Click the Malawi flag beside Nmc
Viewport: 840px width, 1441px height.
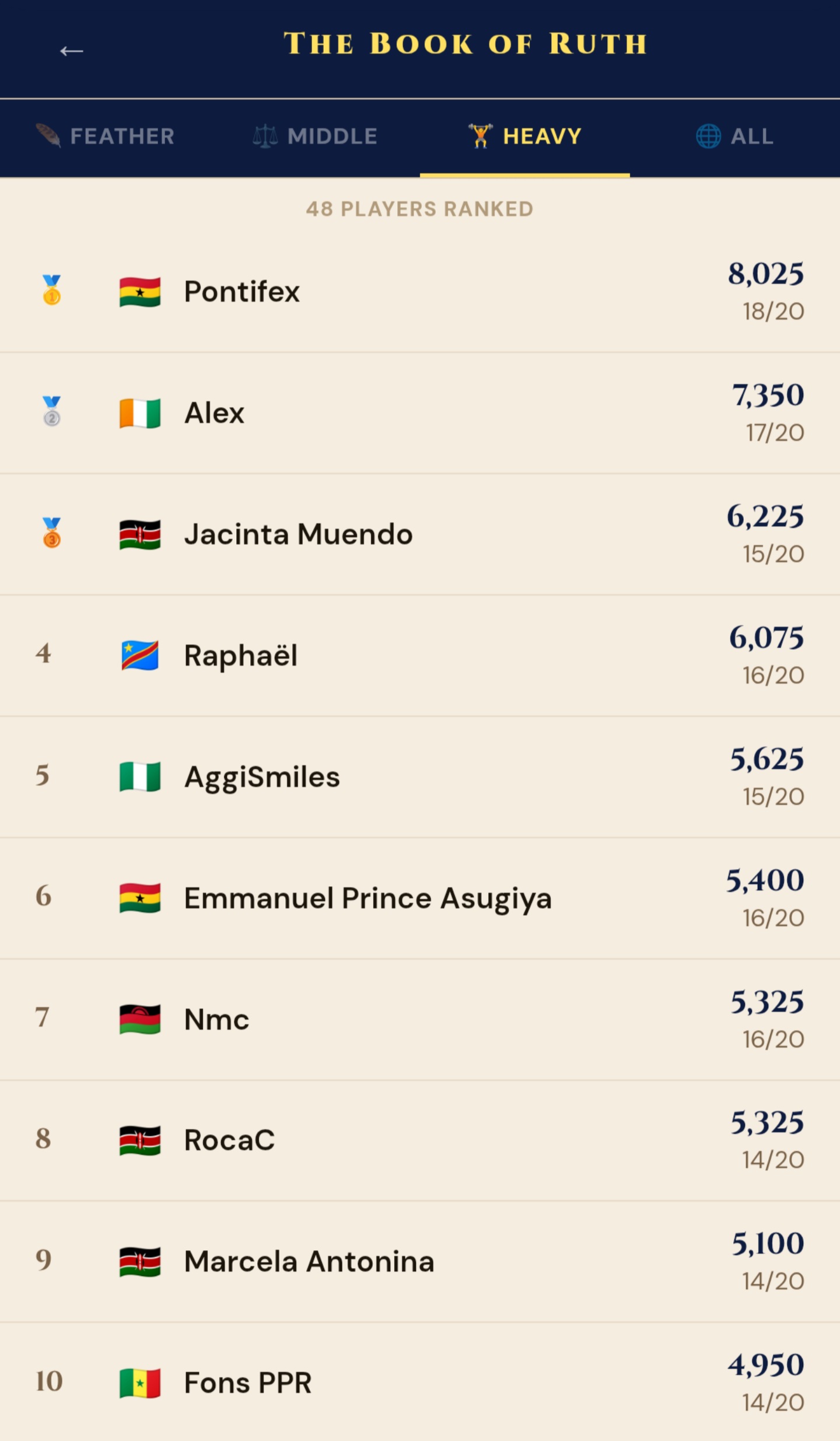140,1020
